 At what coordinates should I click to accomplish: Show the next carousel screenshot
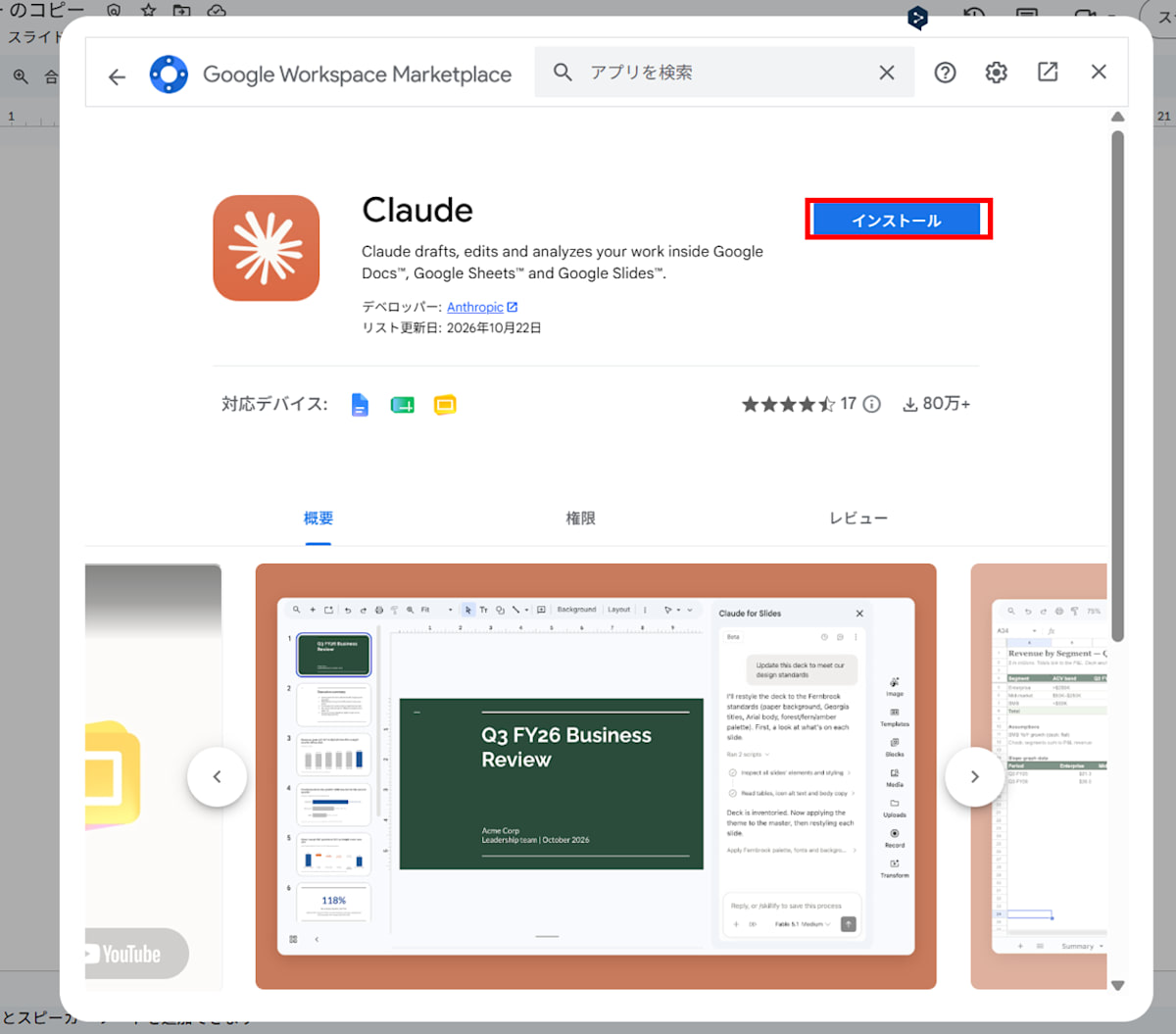point(974,777)
